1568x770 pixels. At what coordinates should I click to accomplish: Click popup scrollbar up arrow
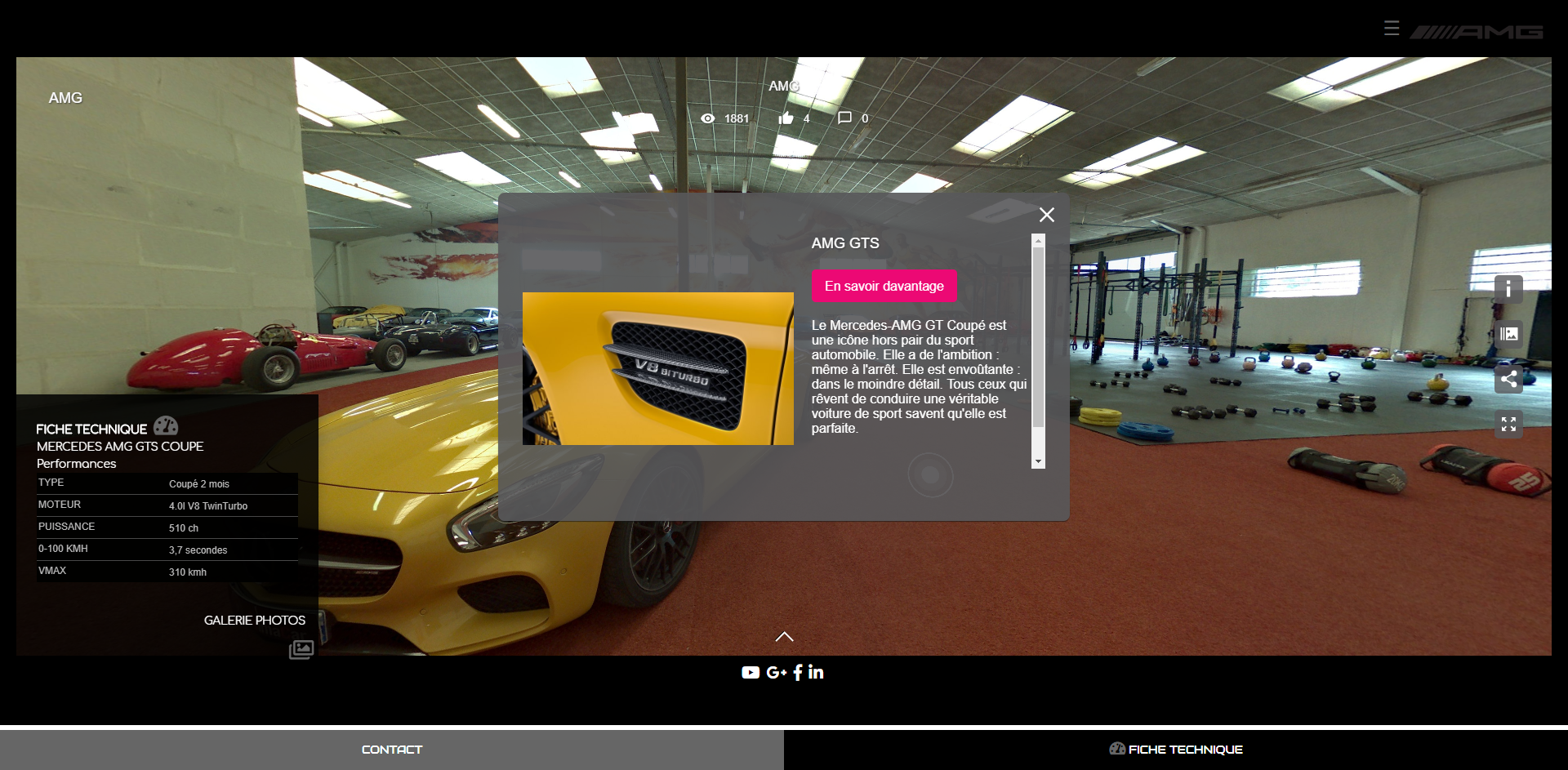[x=1038, y=241]
